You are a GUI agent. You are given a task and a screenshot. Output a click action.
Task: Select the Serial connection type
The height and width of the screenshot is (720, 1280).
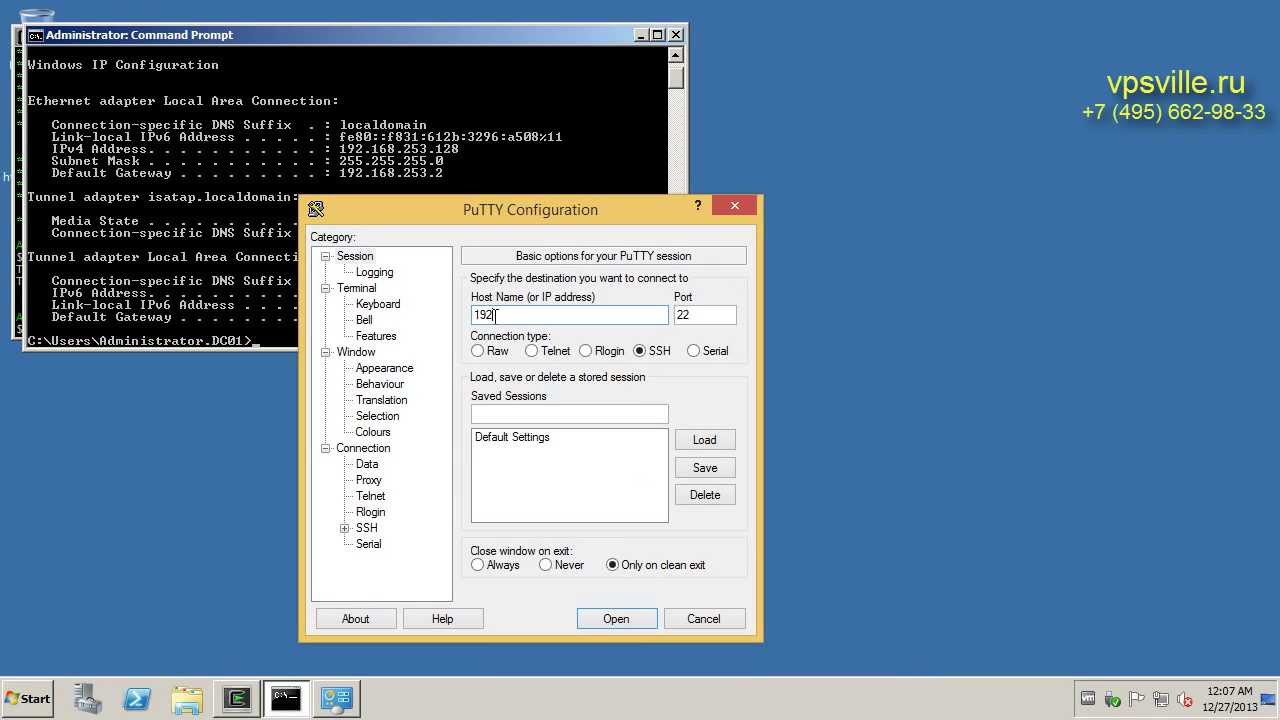pyautogui.click(x=694, y=351)
